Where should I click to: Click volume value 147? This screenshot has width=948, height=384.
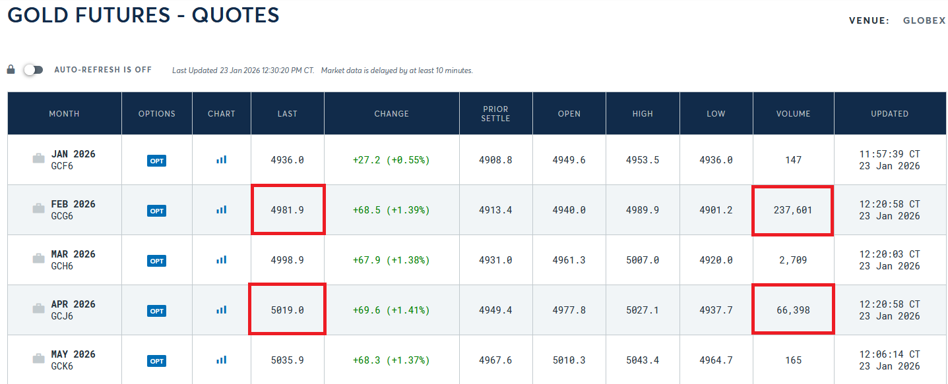pos(793,160)
